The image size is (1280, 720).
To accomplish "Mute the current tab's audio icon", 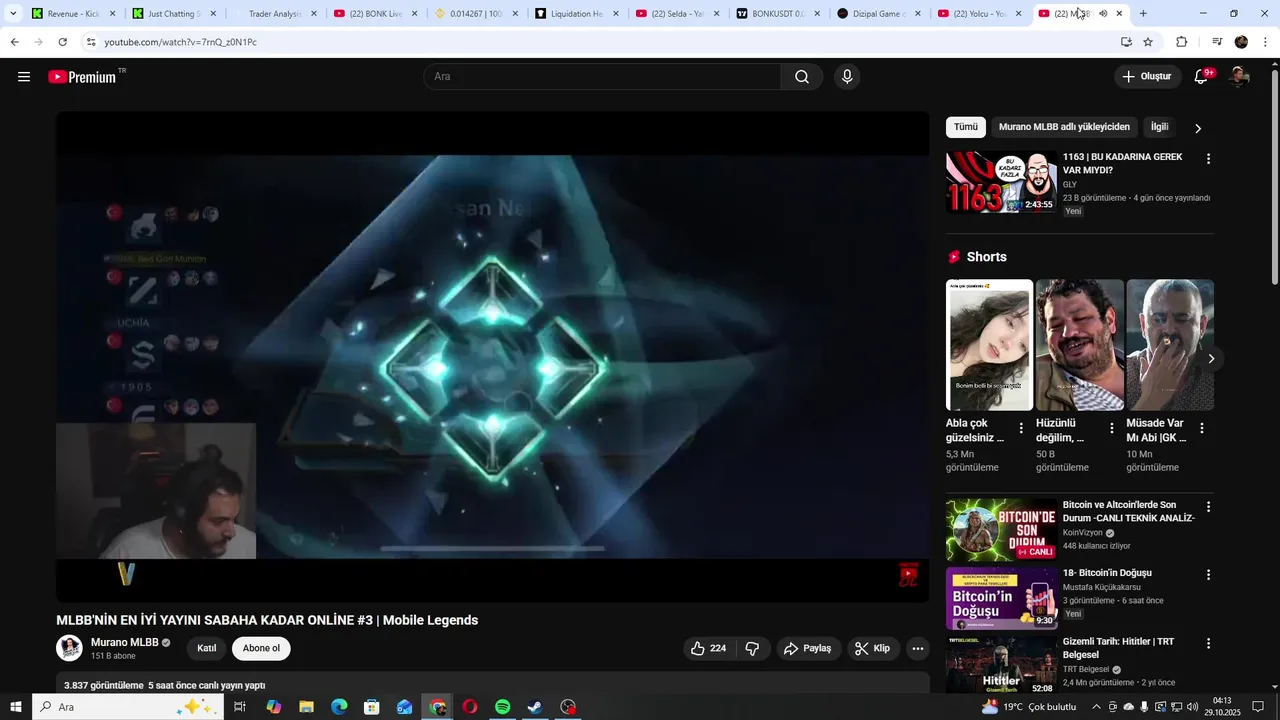I will point(1103,14).
